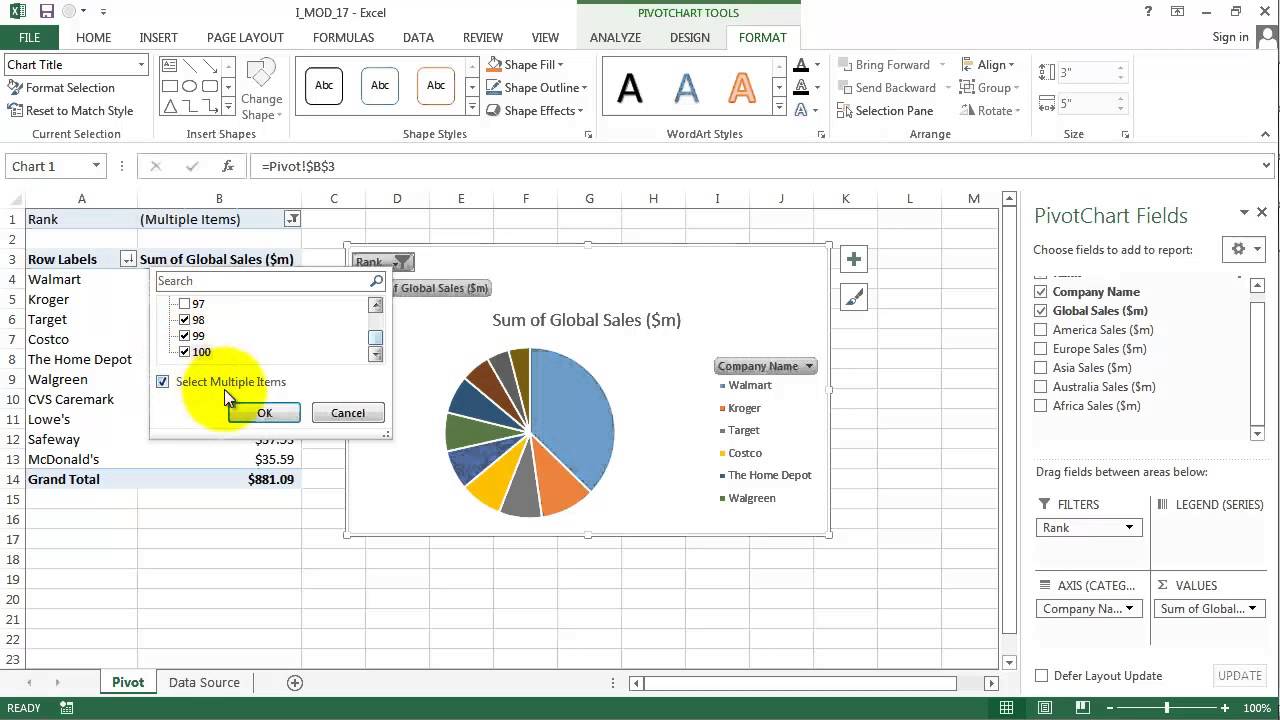Check America Sales ($m) field

click(1041, 330)
